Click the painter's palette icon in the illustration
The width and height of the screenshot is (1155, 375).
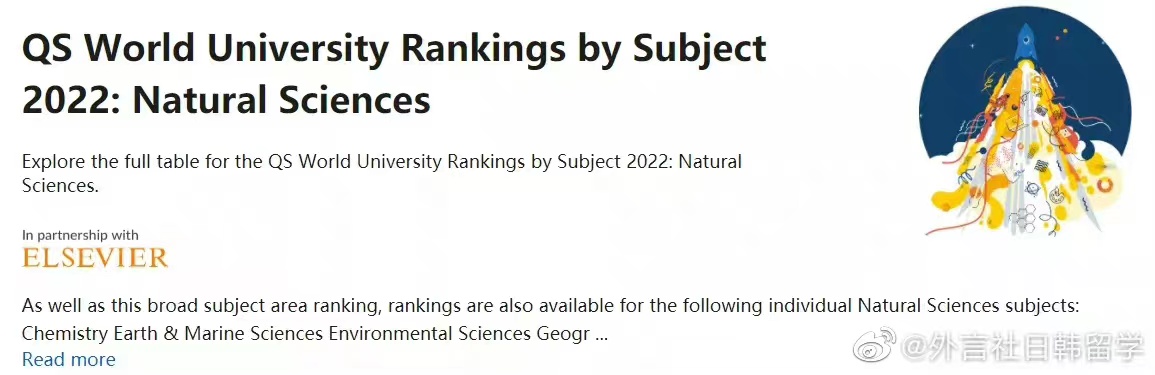pos(1056,194)
